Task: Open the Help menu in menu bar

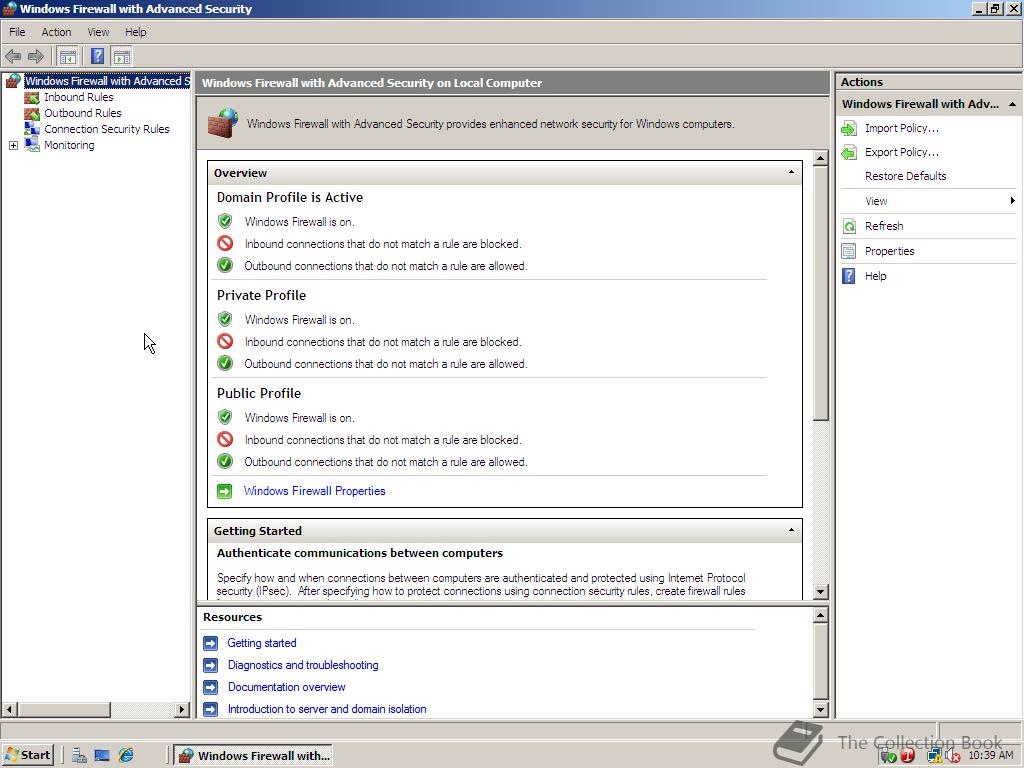Action: 136,32
